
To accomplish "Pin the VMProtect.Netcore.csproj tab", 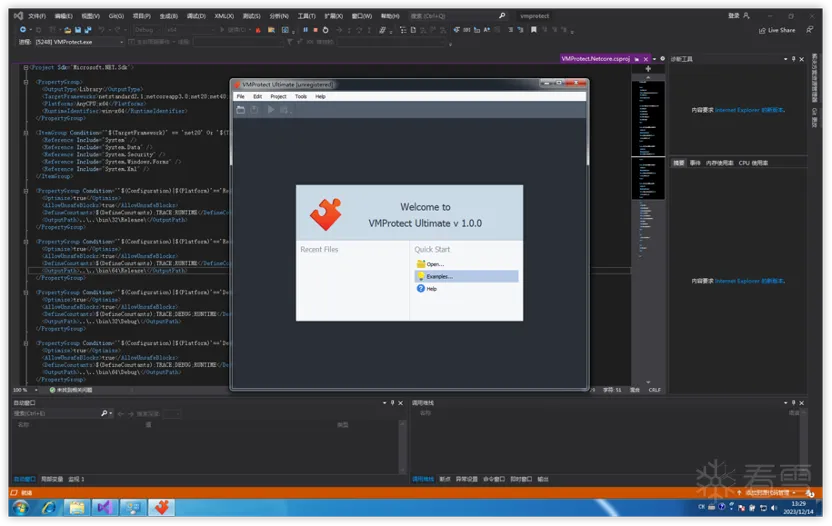I will pyautogui.click(x=637, y=59).
